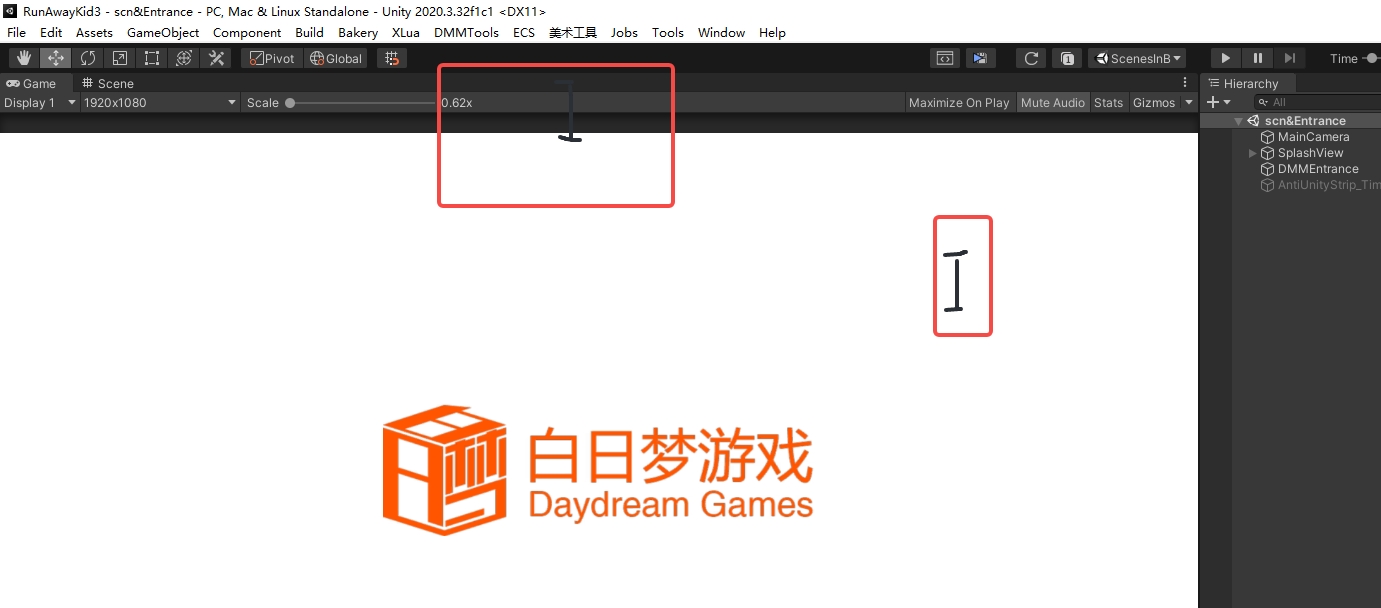Image resolution: width=1381 pixels, height=608 pixels.
Task: Toggle Mute Audio in Game view
Action: coord(1053,102)
